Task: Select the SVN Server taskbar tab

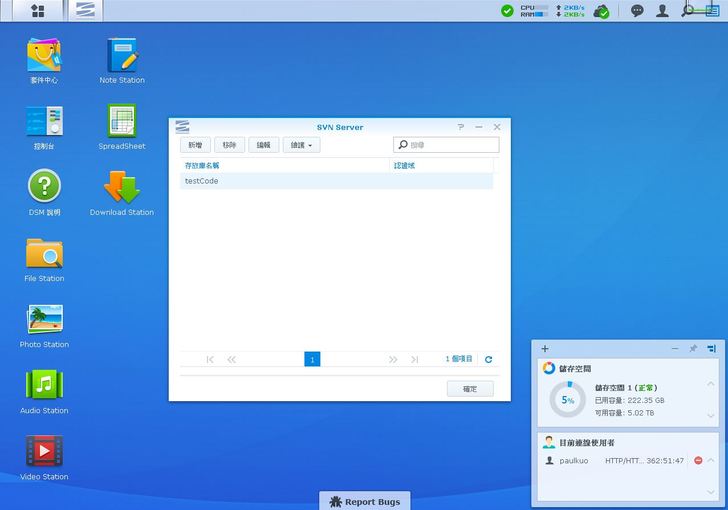Action: (x=87, y=11)
